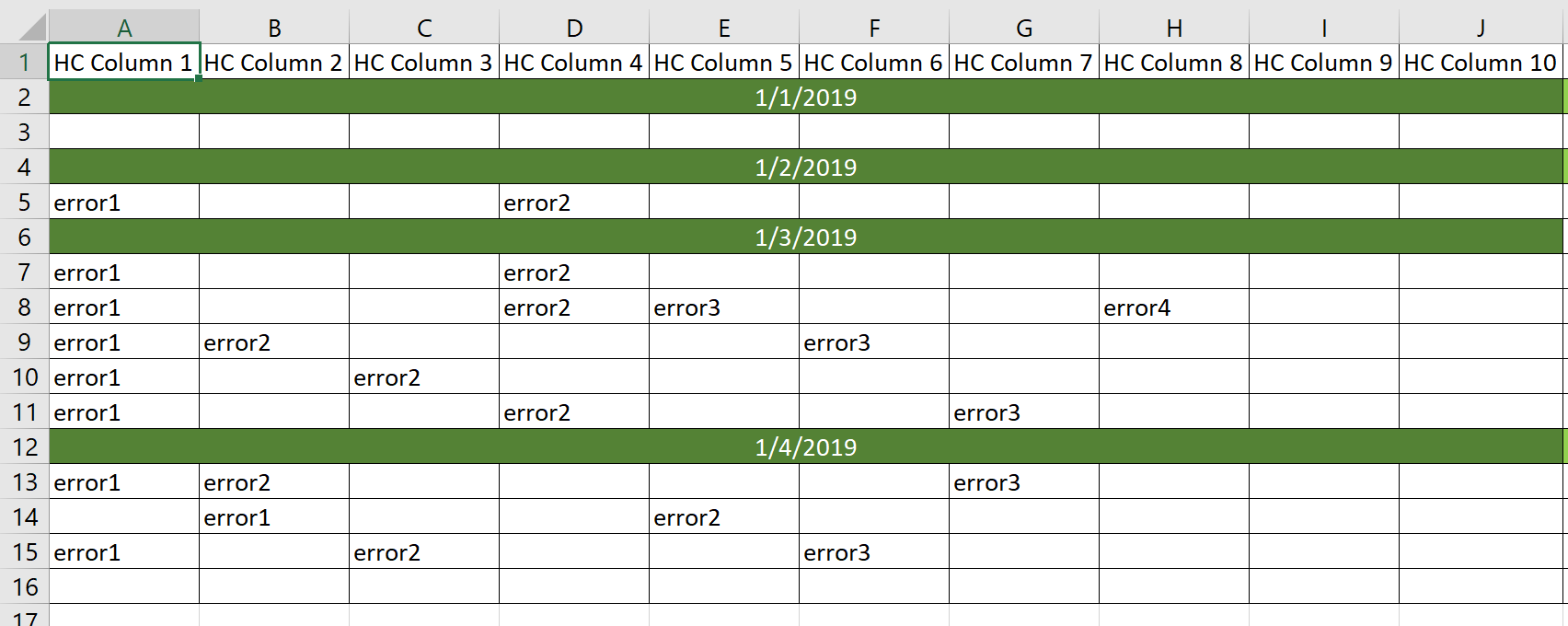Select the 1/3/2019 date banner row
Viewport: 1568px width, 626px height.
point(806,237)
